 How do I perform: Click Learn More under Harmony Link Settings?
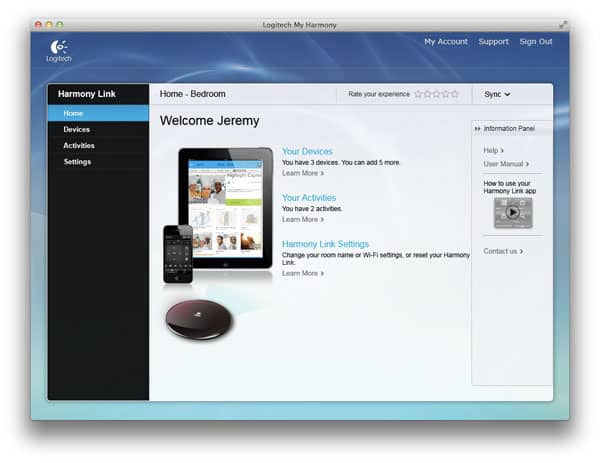pos(303,273)
